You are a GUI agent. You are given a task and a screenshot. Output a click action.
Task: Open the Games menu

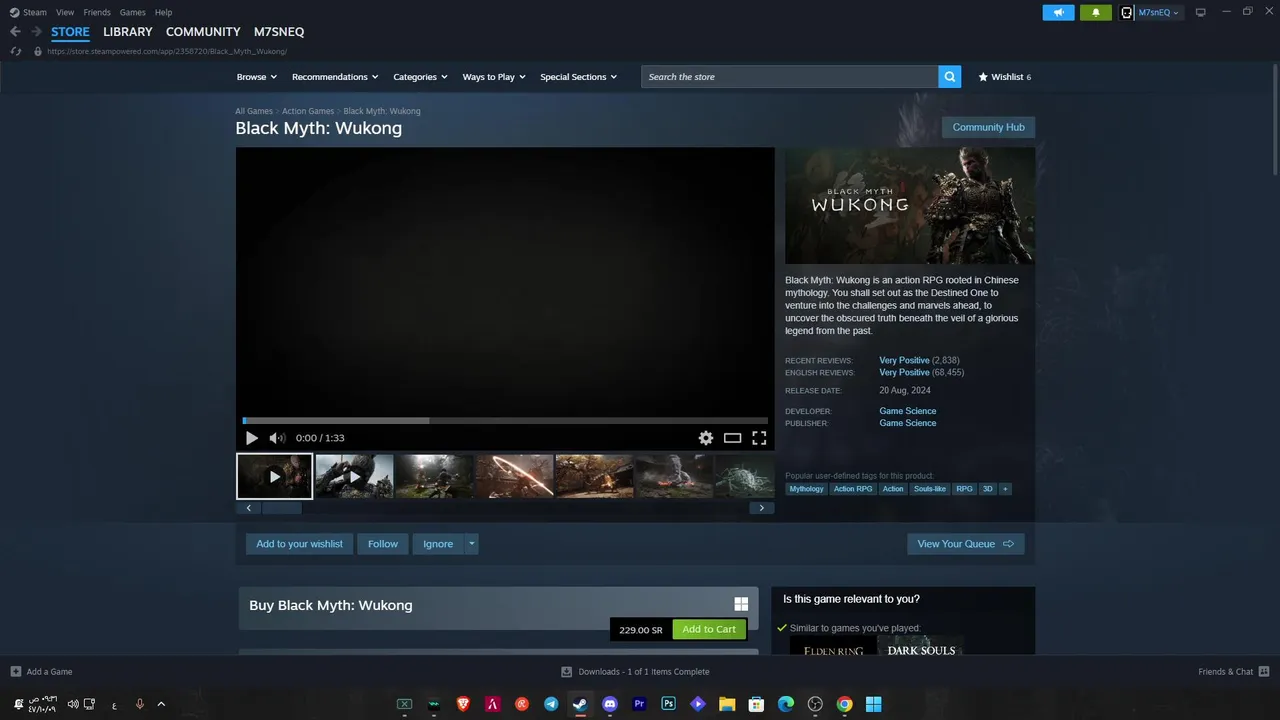click(132, 12)
